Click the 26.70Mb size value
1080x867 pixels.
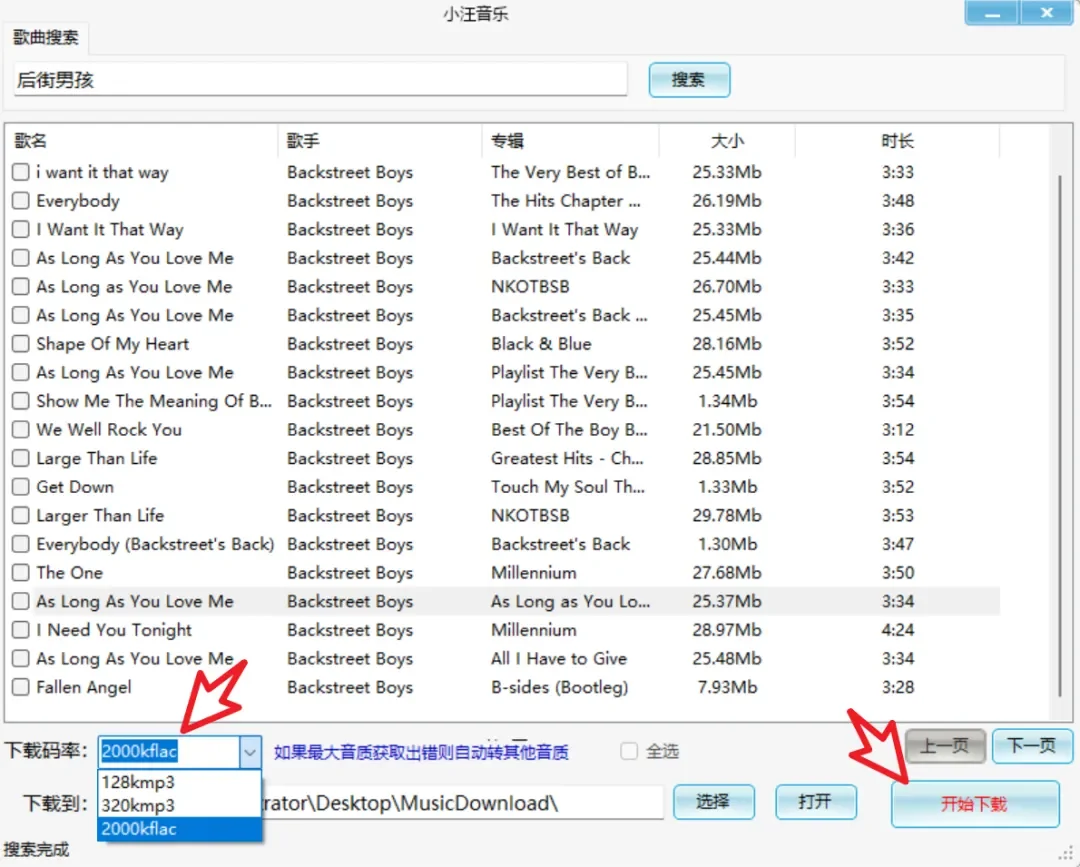coord(727,286)
